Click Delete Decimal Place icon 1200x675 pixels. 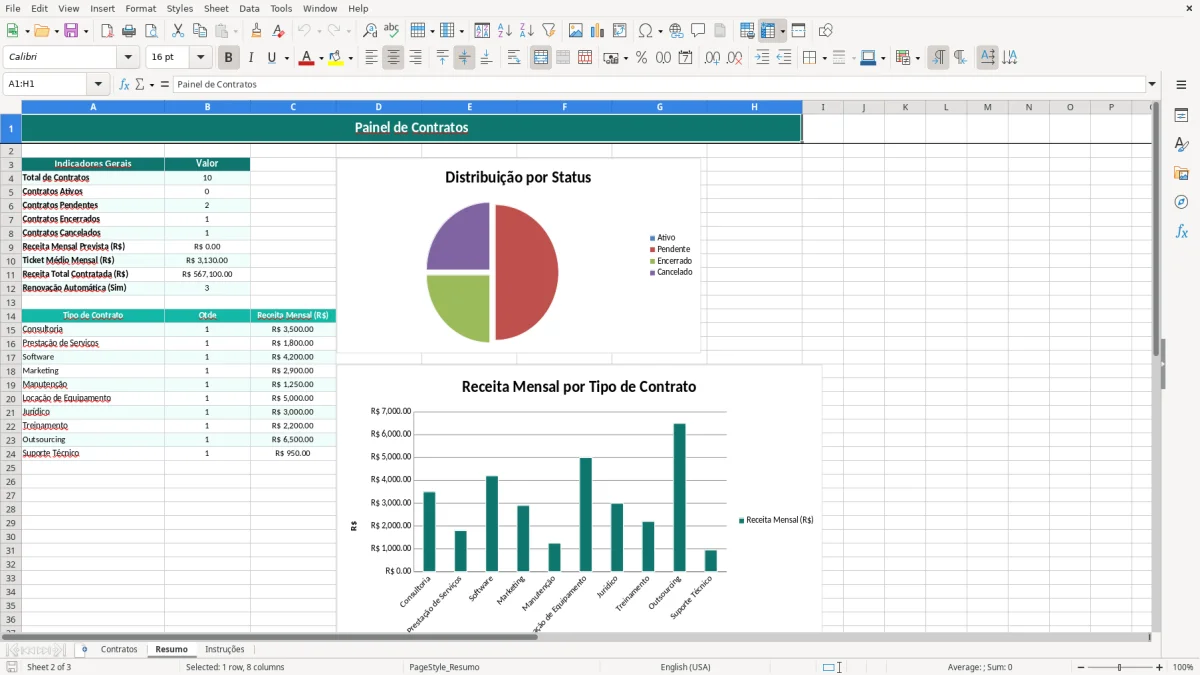point(734,58)
